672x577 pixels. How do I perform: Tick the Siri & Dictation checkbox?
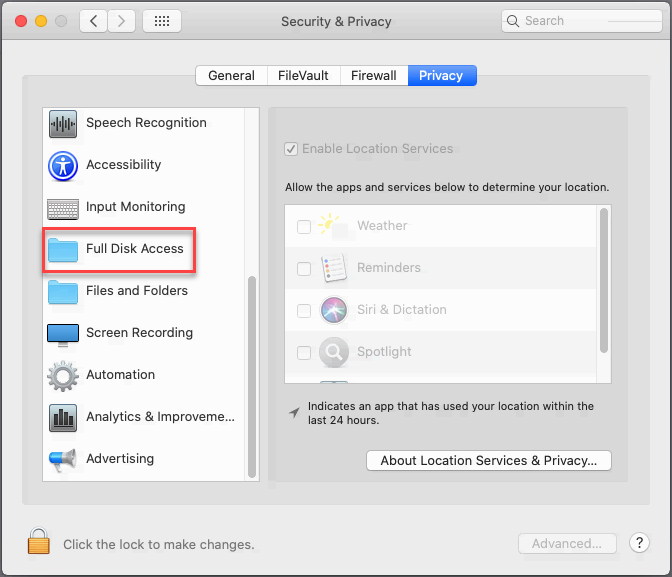tap(304, 310)
